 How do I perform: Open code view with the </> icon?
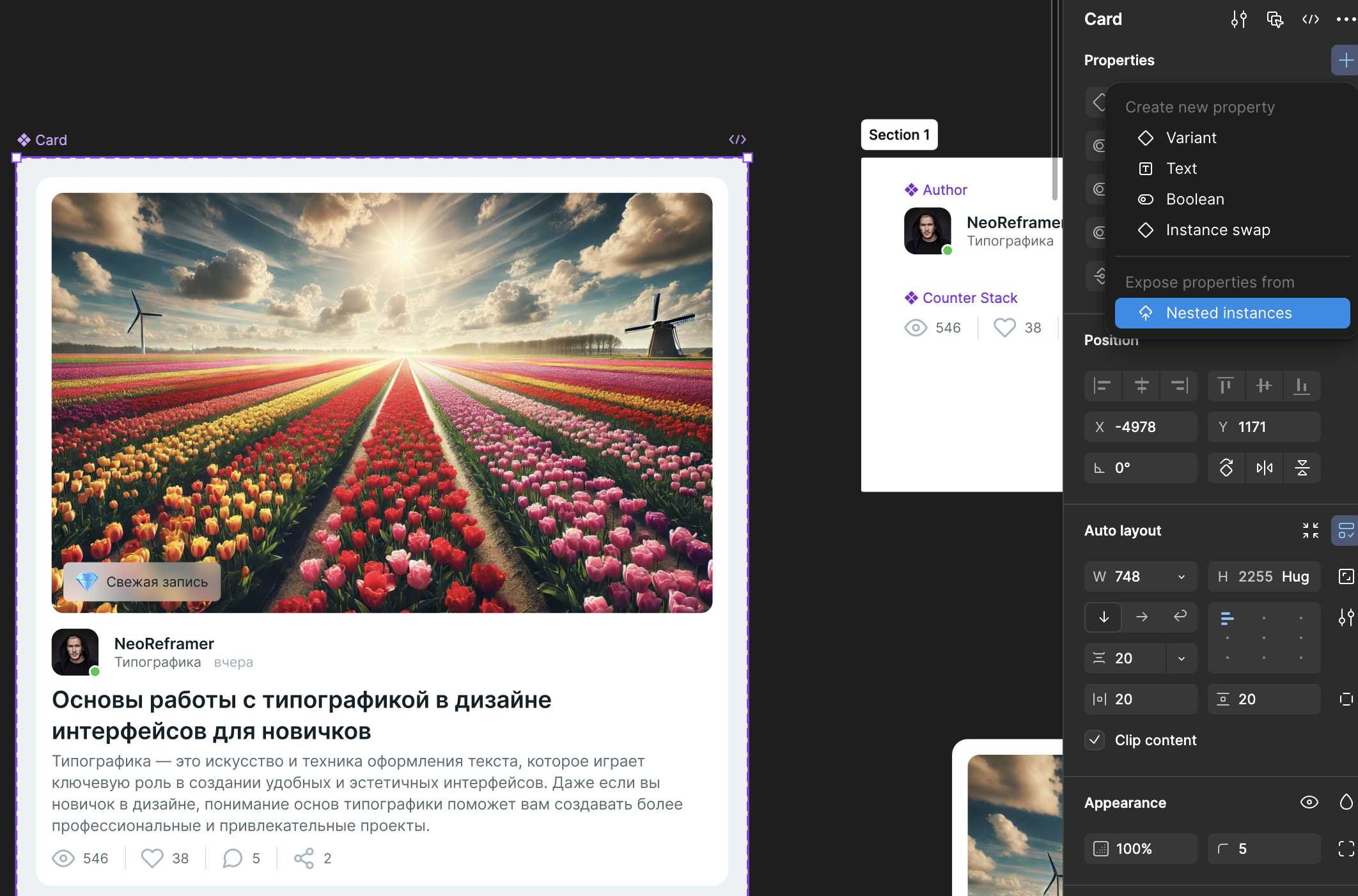(x=1309, y=19)
